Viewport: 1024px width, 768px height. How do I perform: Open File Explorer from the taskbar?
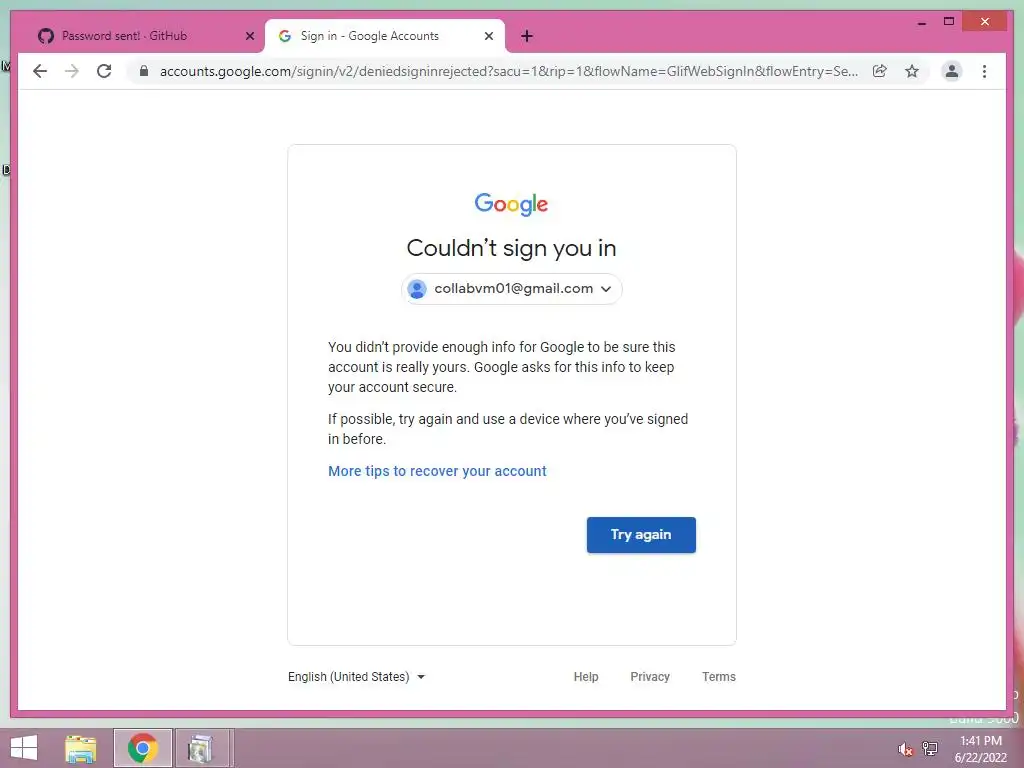coord(81,748)
